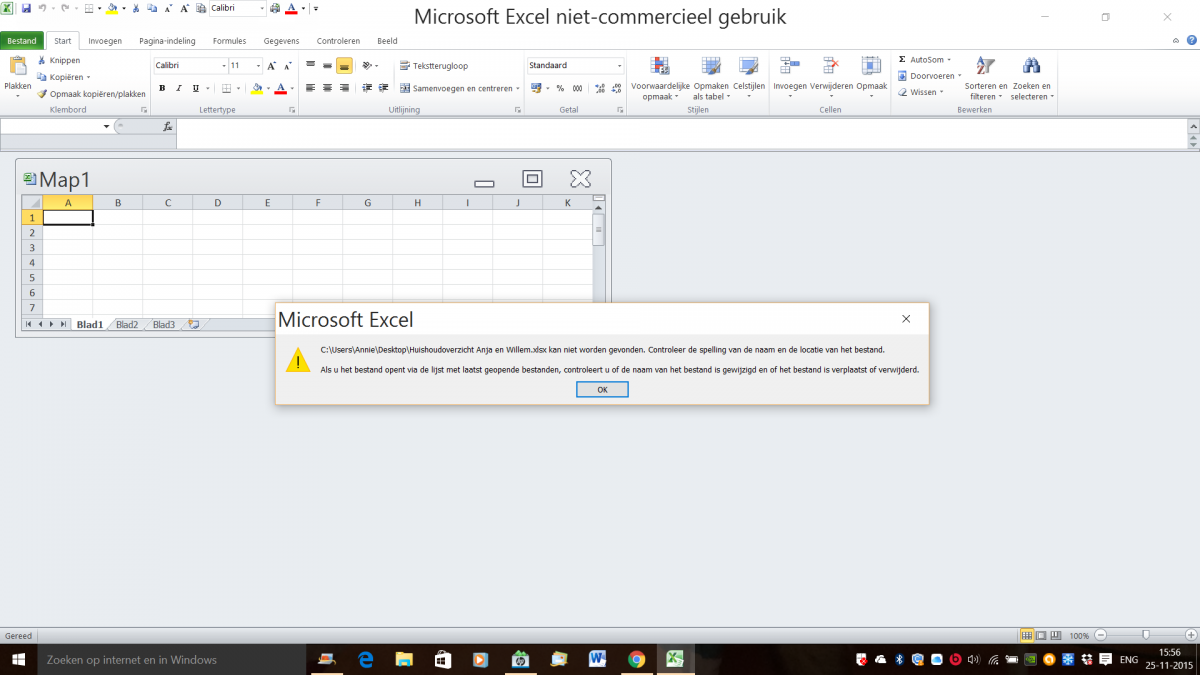Click the ribbon fill color bucket

257,88
